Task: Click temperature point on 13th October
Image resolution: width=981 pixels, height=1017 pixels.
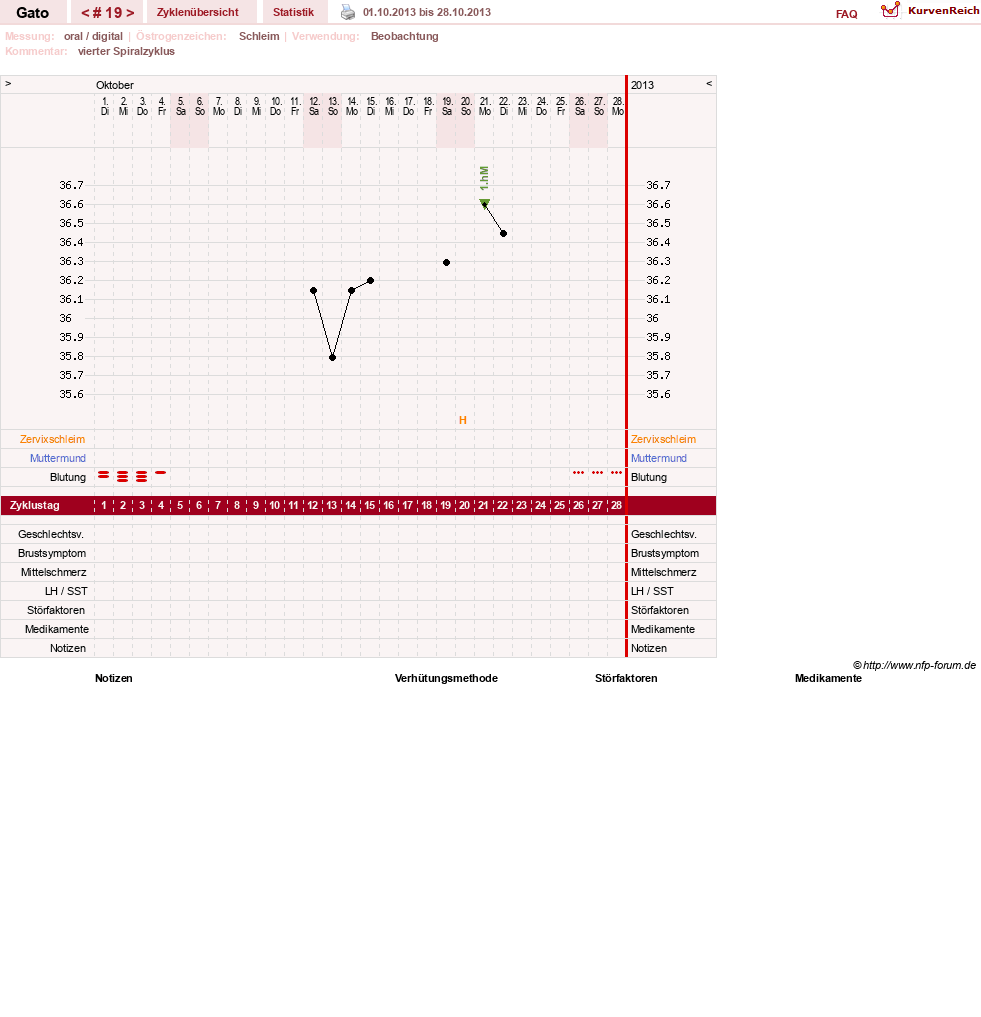Action: click(x=332, y=357)
